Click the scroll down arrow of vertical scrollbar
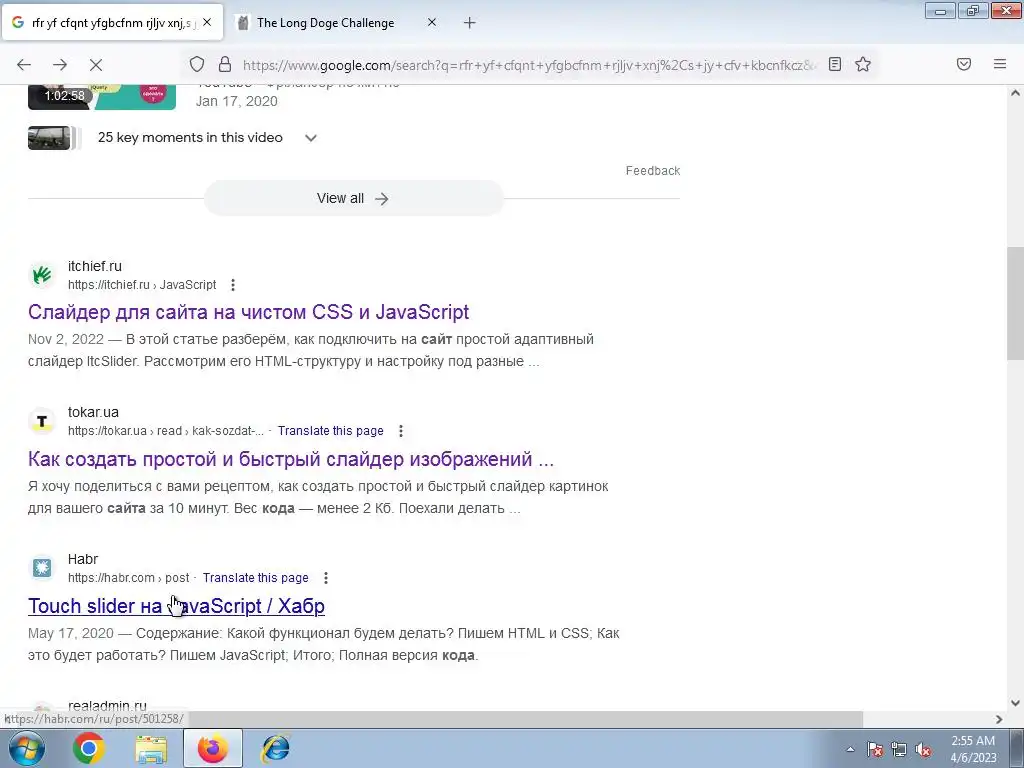1024x768 pixels. coord(1016,703)
